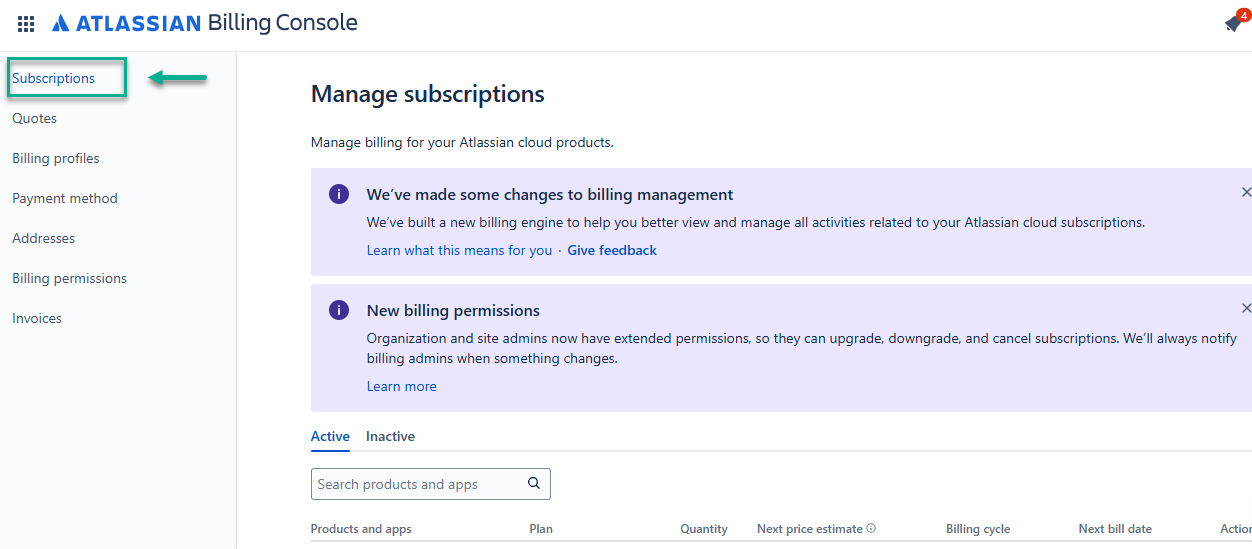
Task: Click the Give feedback link
Action: 612,250
